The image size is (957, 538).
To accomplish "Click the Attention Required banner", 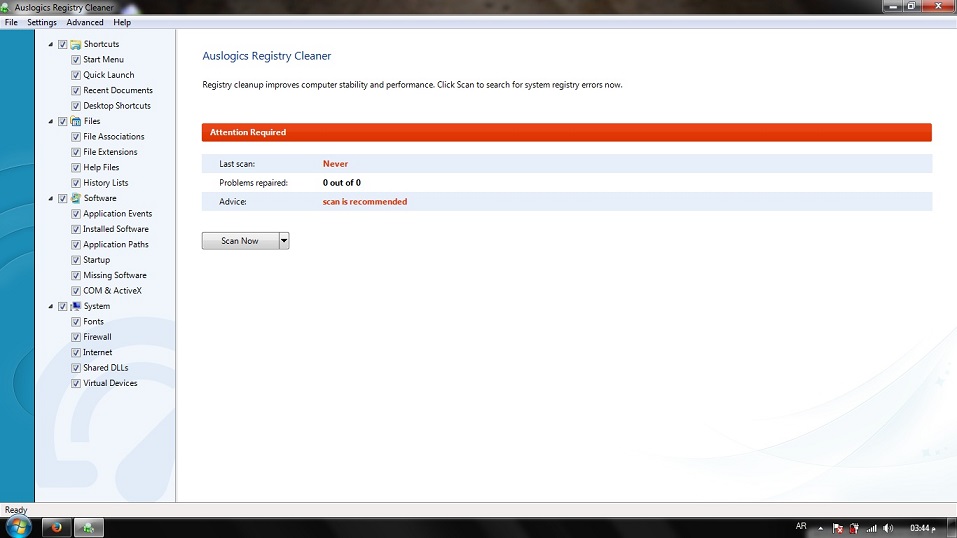I will (x=566, y=132).
